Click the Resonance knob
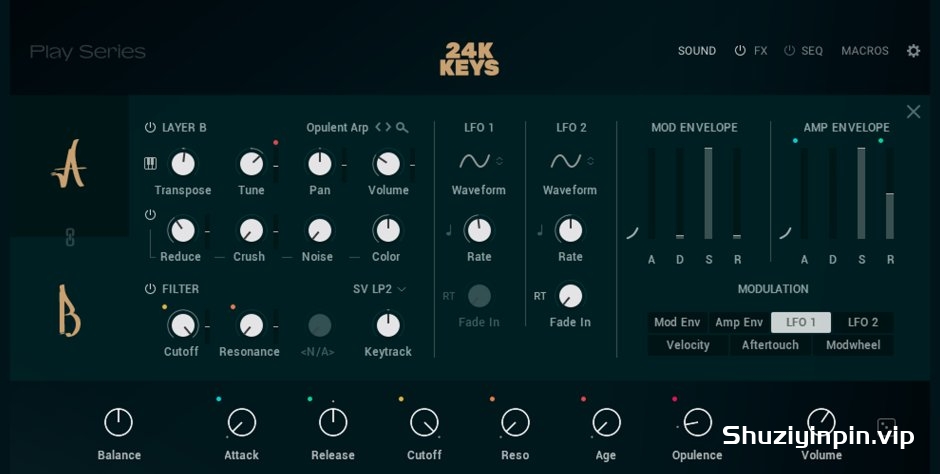 [x=251, y=325]
